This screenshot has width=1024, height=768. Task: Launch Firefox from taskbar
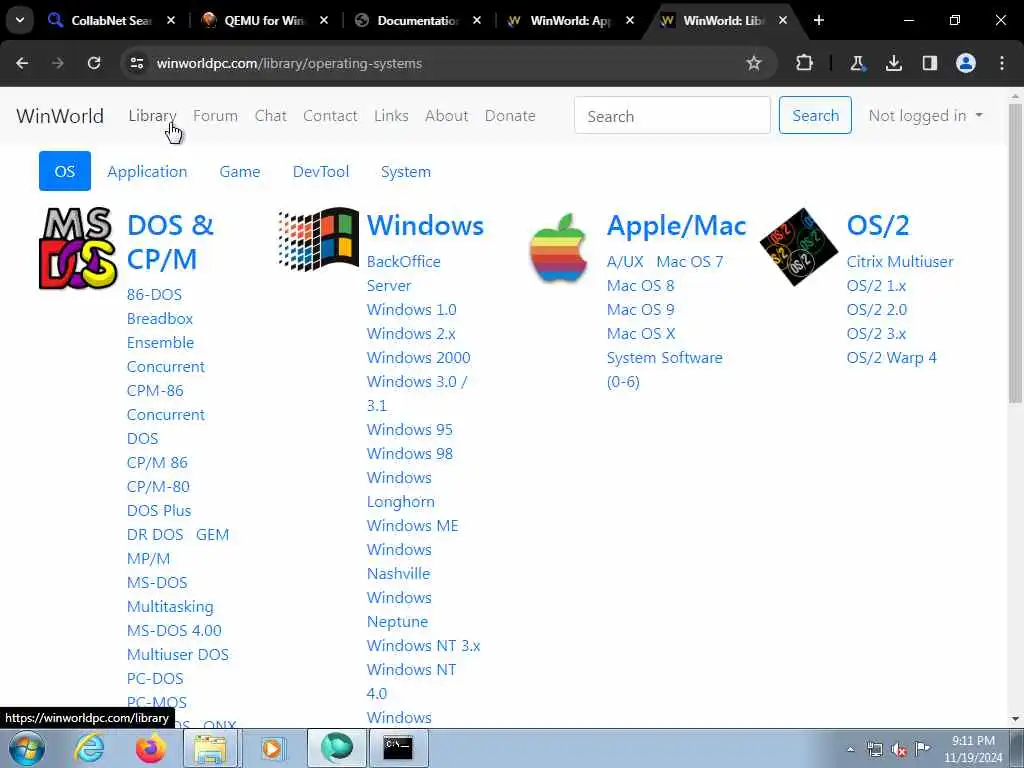coord(151,748)
